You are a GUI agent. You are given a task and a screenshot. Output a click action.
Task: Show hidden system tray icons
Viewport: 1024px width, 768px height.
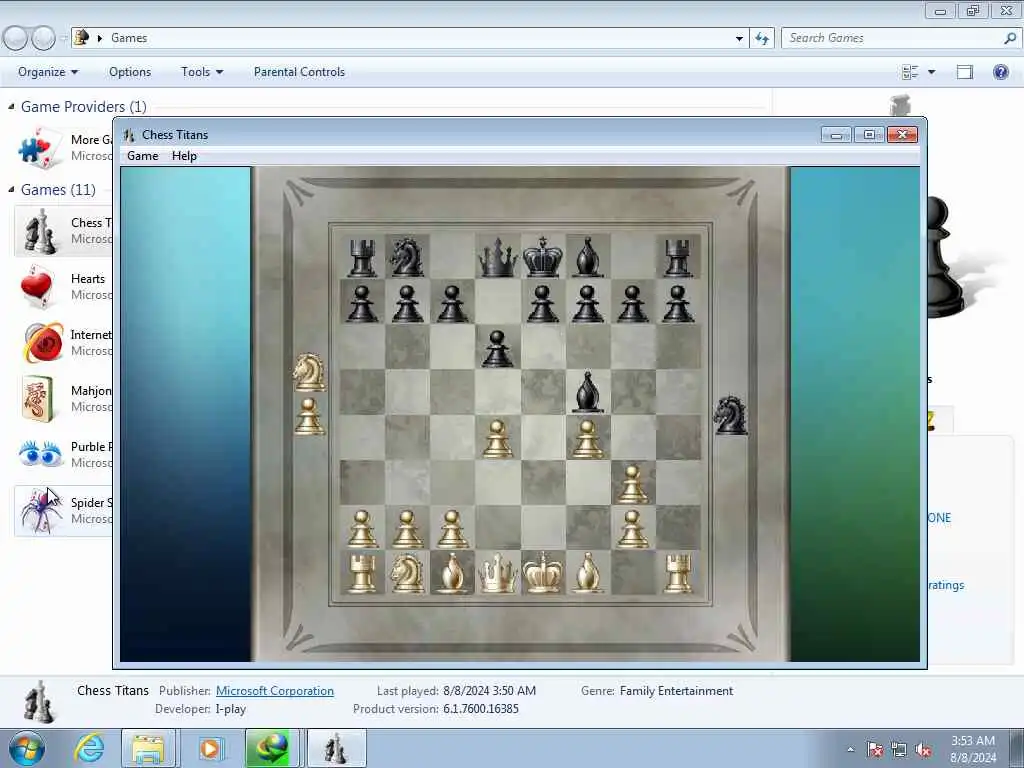pyautogui.click(x=850, y=750)
